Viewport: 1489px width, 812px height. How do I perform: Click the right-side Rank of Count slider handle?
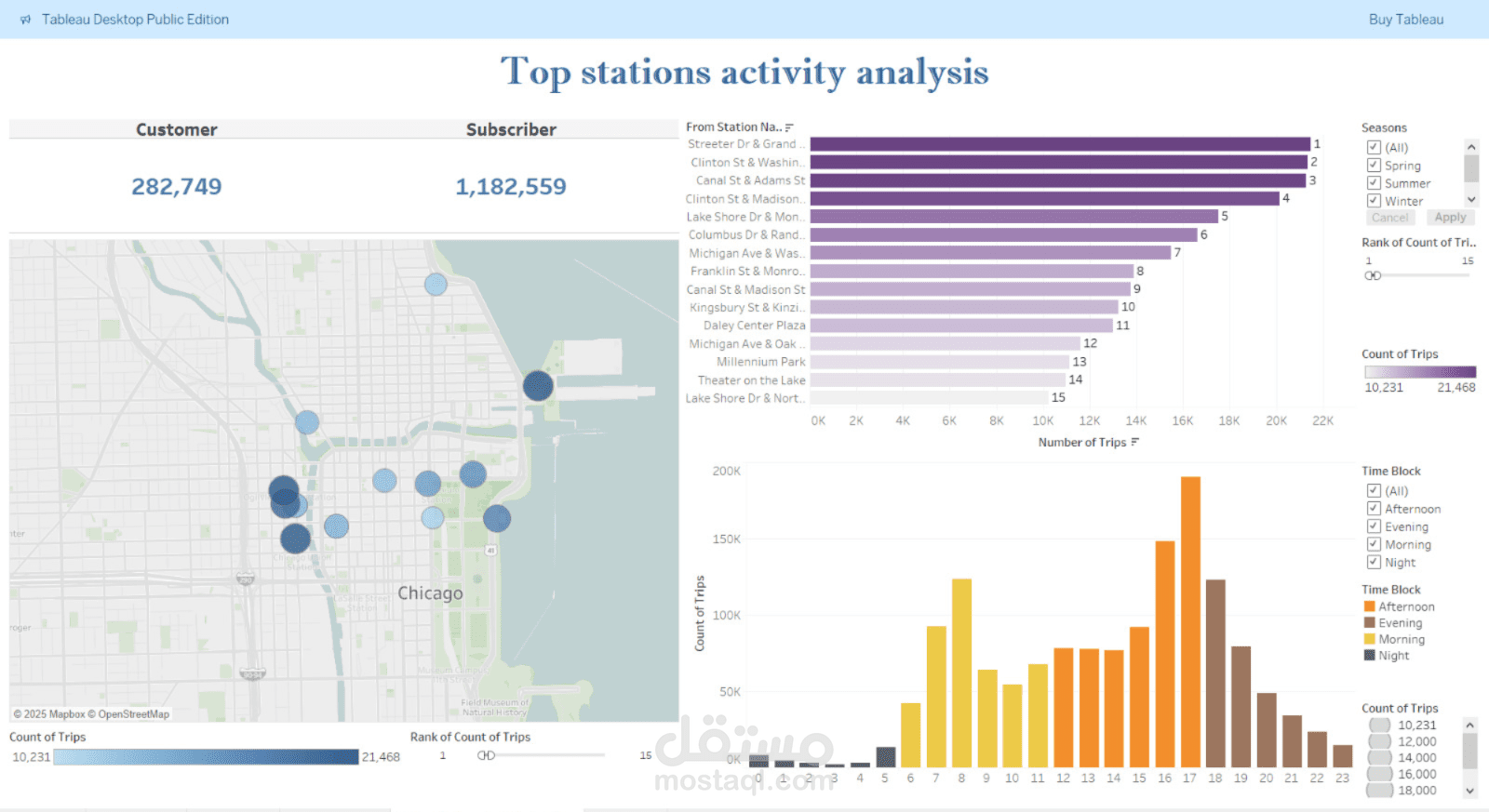tap(1373, 275)
